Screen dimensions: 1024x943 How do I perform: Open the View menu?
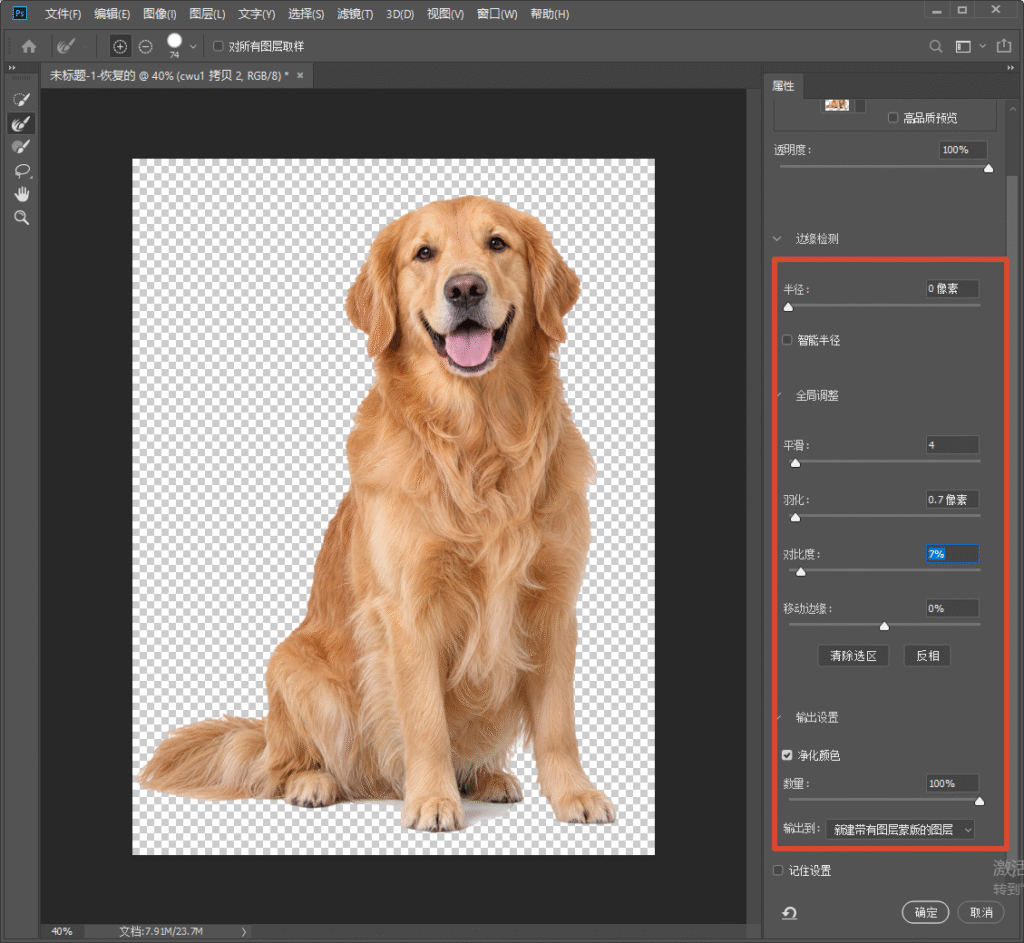tap(445, 14)
